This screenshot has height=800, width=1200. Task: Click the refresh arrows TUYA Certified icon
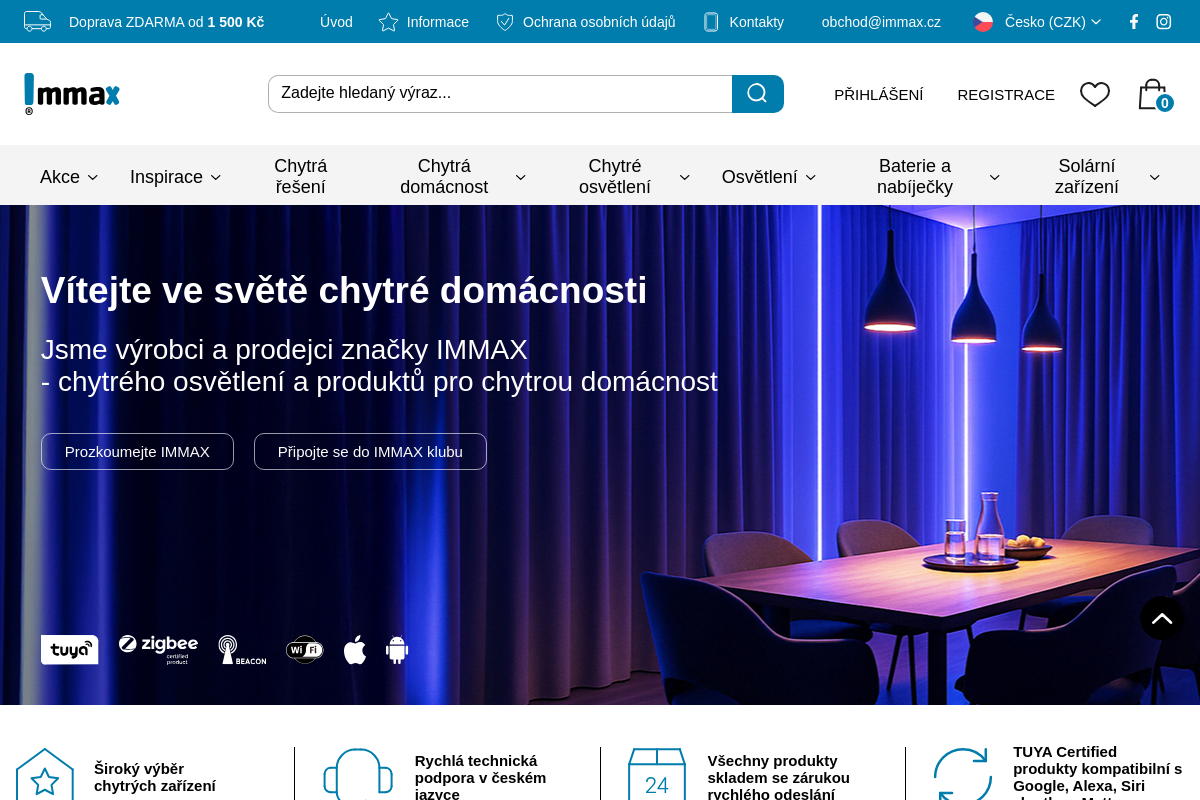coord(962,774)
